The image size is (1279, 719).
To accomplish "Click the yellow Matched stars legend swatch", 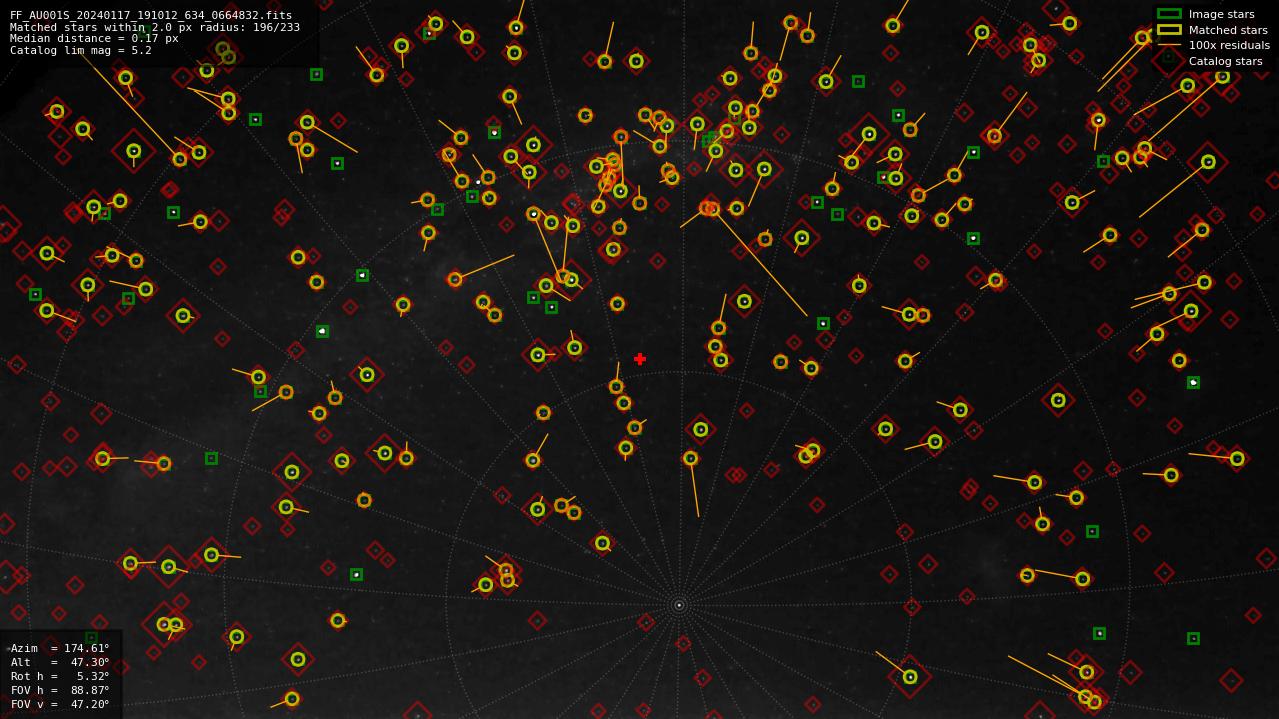I will pyautogui.click(x=1169, y=30).
